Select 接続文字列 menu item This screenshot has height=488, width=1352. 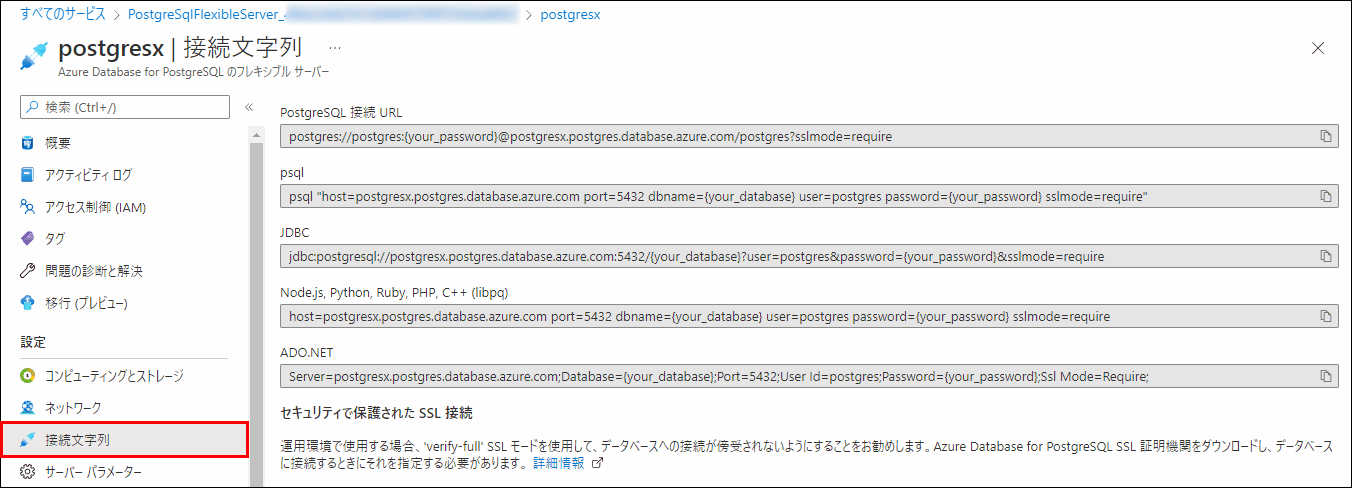tap(125, 439)
